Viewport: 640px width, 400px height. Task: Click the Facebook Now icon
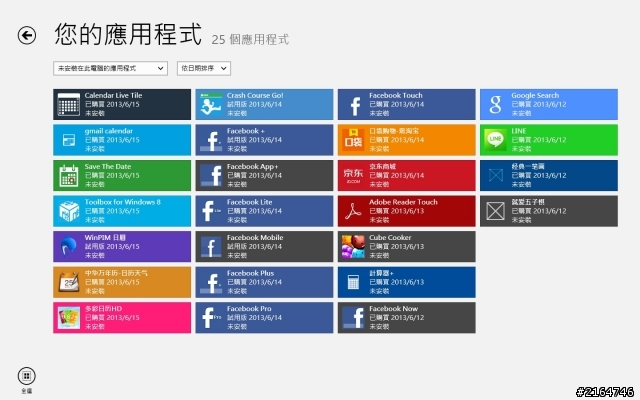(353, 318)
